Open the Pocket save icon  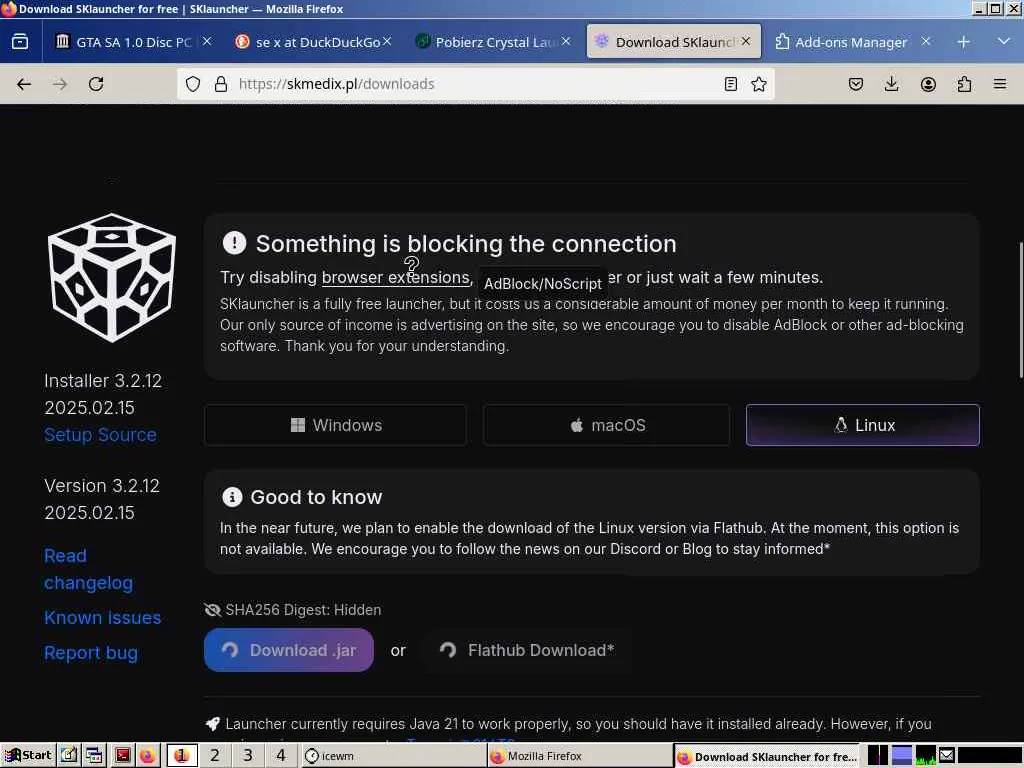click(856, 84)
